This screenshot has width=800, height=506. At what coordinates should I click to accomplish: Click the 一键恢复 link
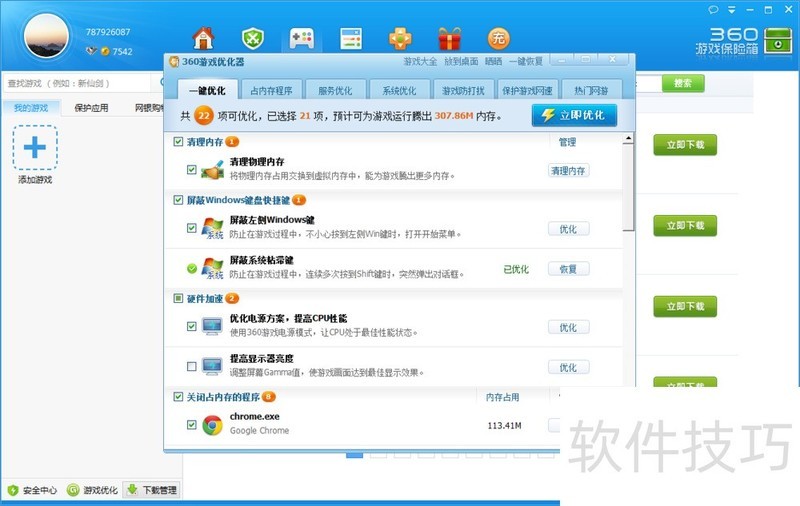pos(526,61)
